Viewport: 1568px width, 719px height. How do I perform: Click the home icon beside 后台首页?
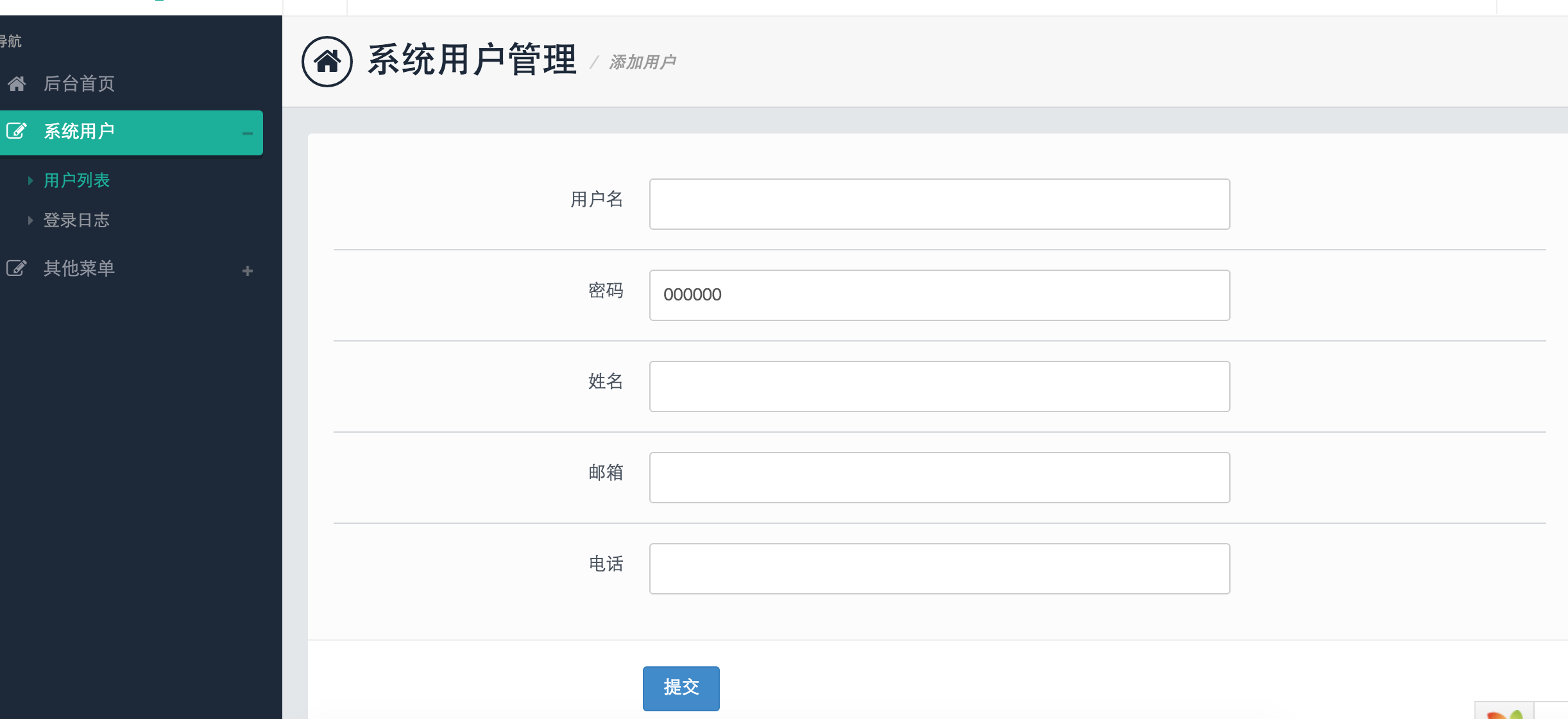coord(17,83)
